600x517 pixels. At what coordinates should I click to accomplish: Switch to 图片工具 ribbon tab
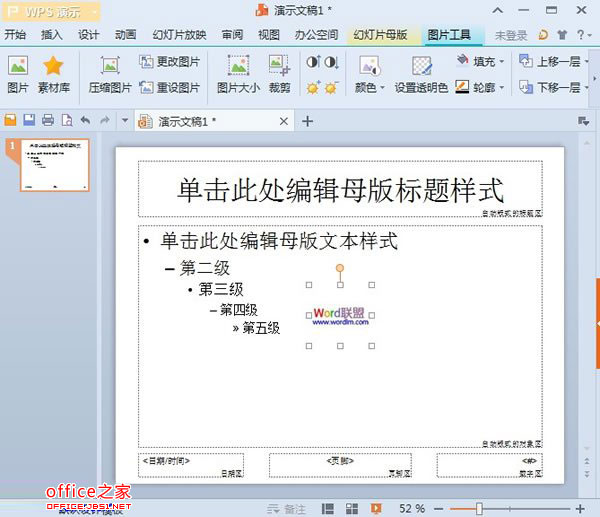pos(449,35)
